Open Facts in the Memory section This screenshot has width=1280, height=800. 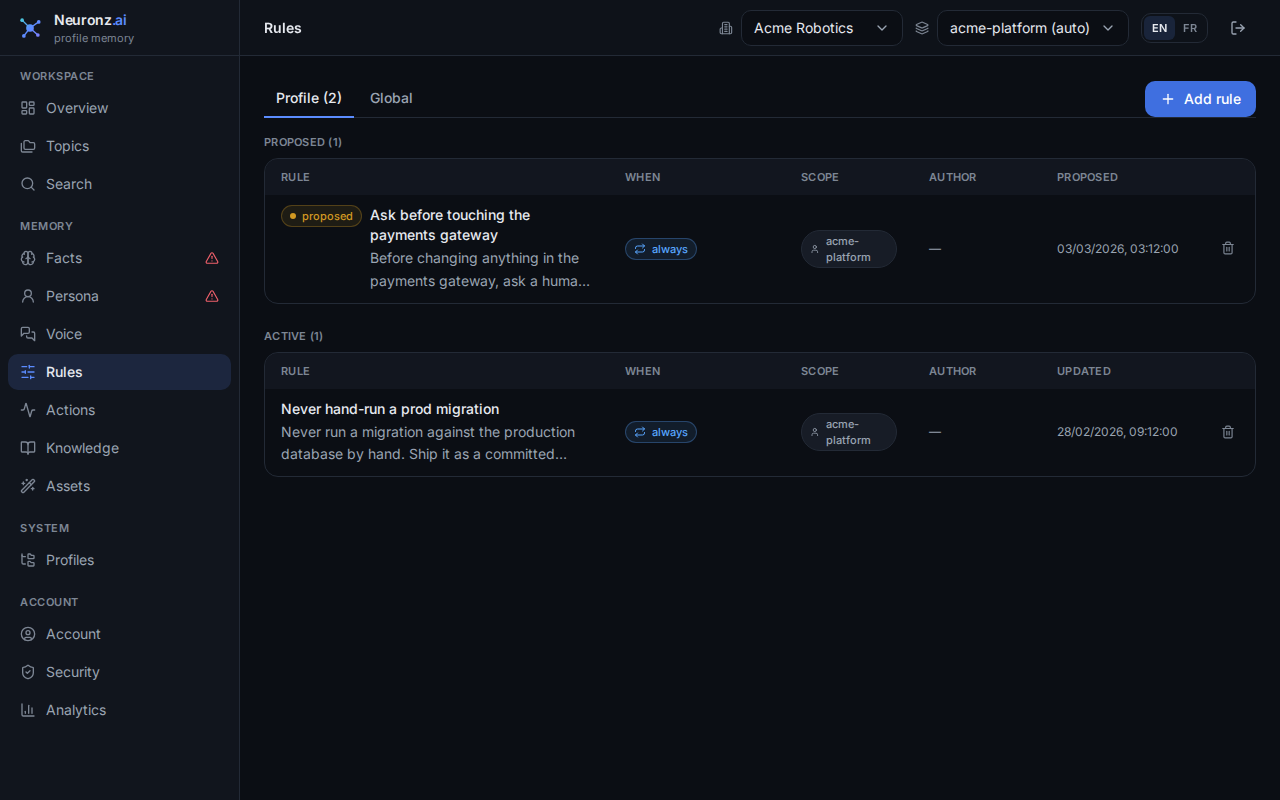coord(119,258)
